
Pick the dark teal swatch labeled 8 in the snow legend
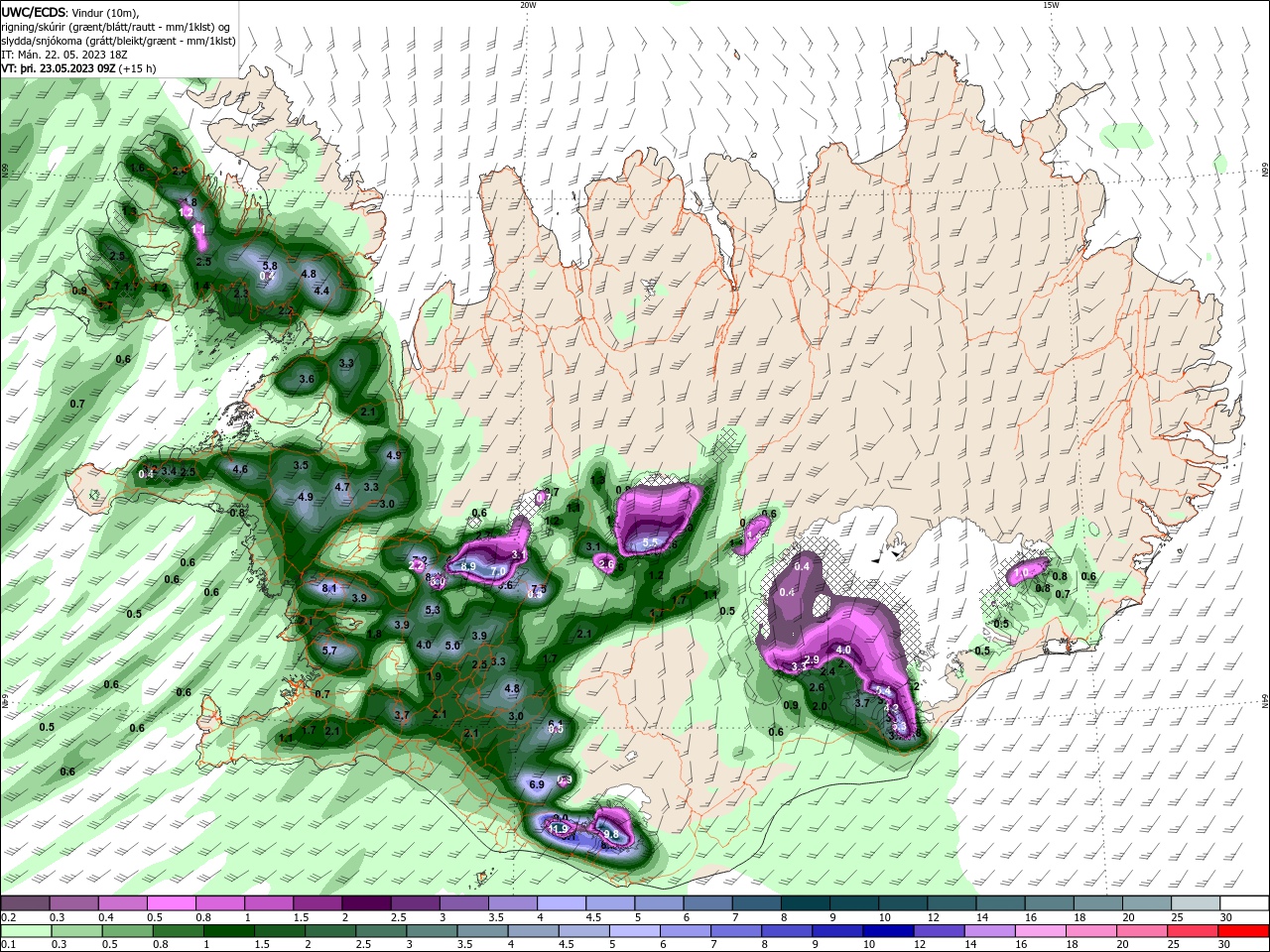coord(804,903)
